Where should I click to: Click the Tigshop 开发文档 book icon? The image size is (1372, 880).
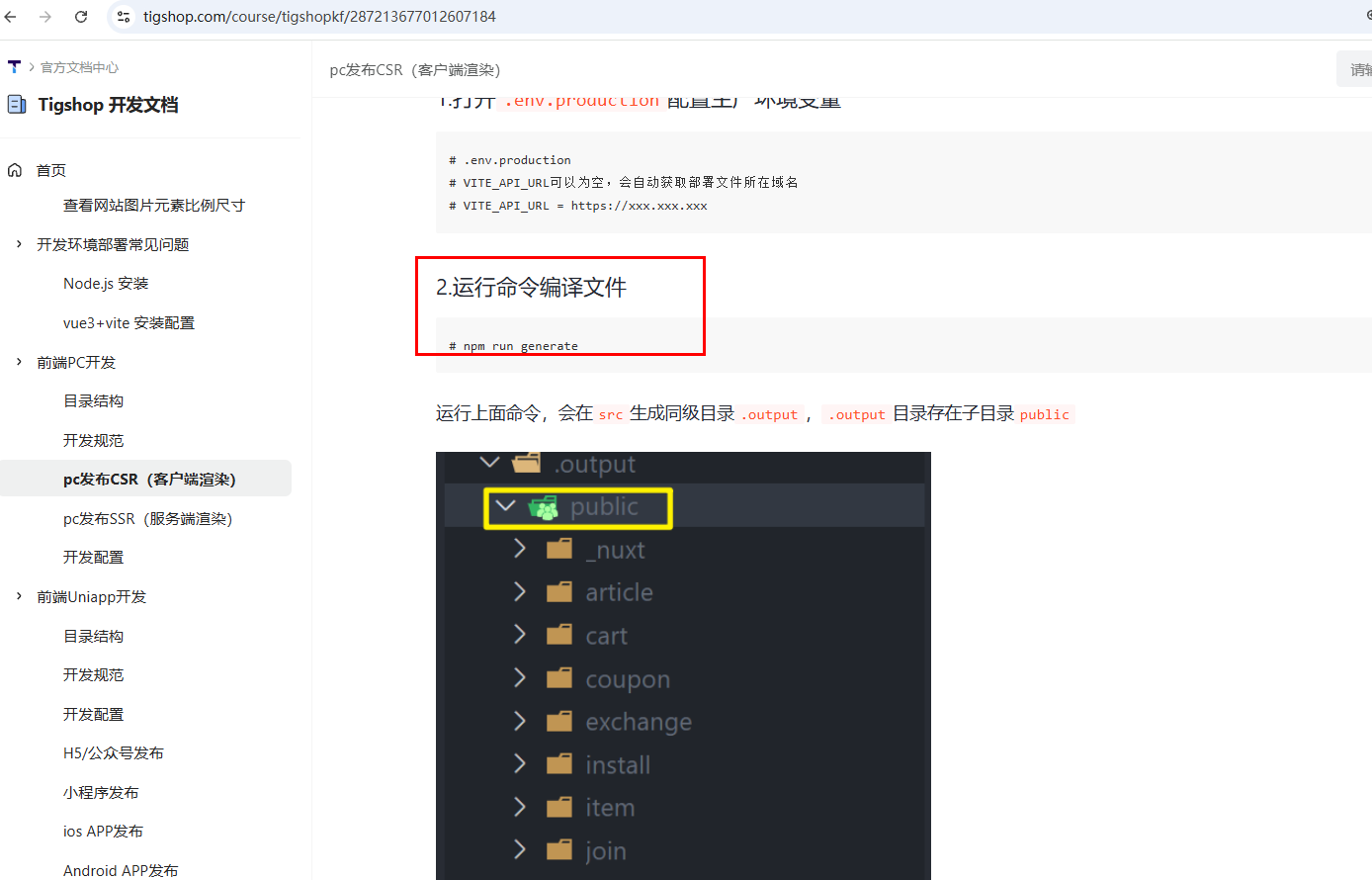point(17,105)
